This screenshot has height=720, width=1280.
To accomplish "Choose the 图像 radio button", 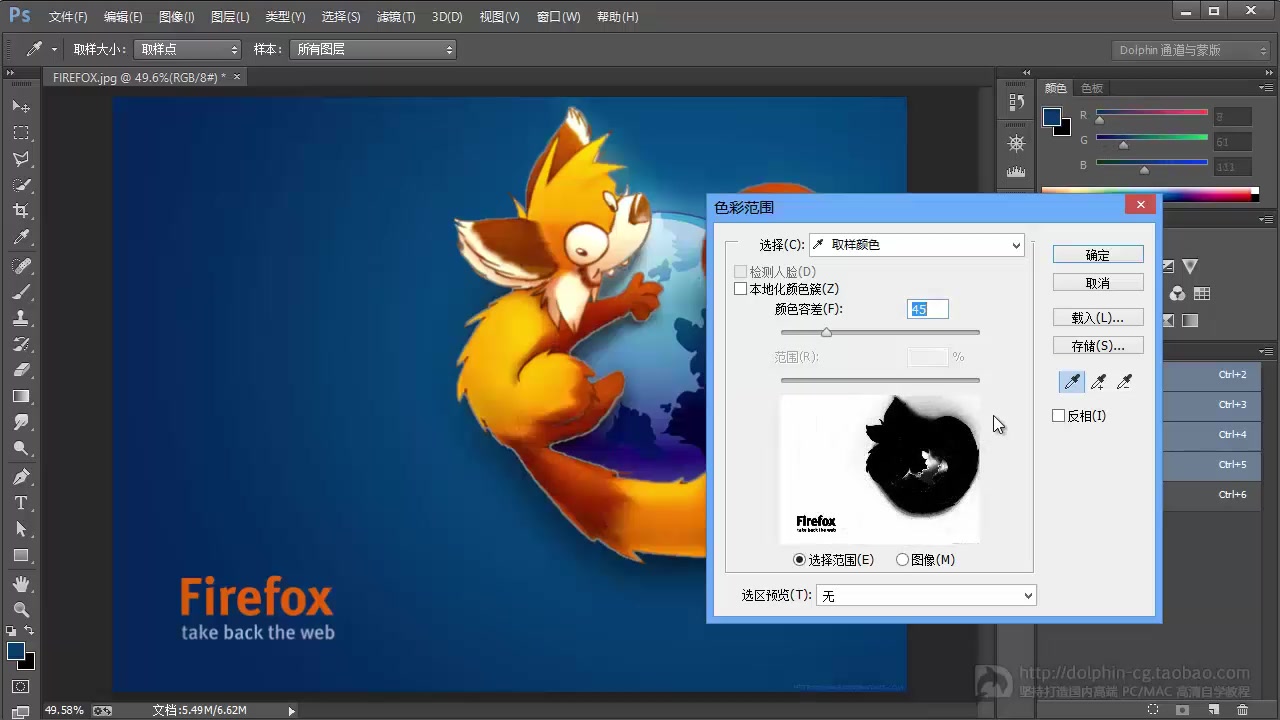I will point(902,560).
